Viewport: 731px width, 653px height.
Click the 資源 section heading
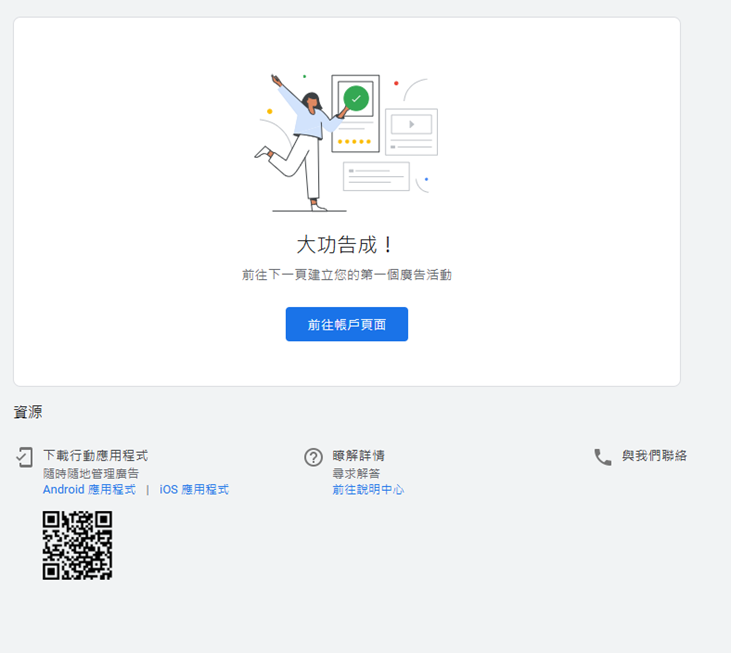(28, 412)
